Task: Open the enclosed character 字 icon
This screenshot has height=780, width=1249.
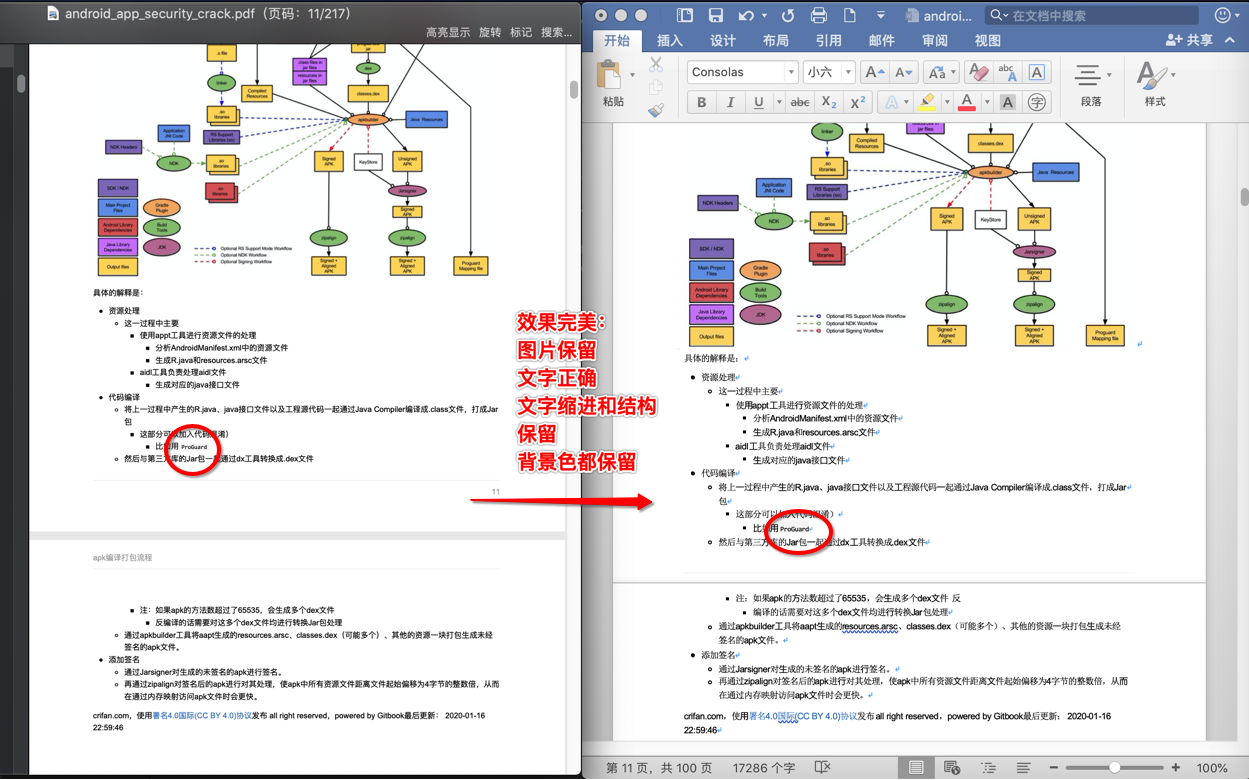Action: click(1037, 102)
